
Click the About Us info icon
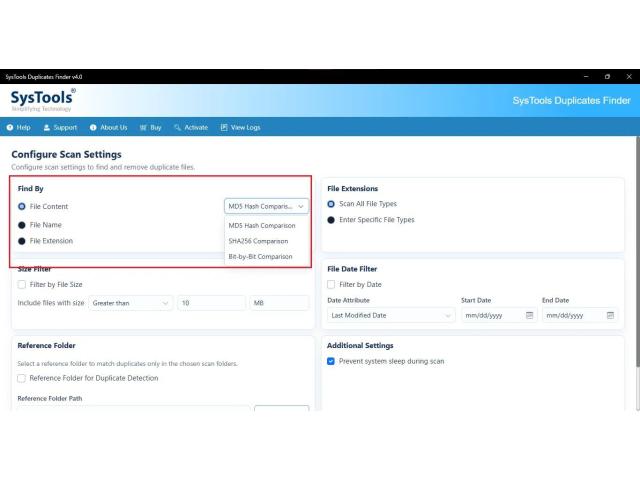click(x=93, y=127)
